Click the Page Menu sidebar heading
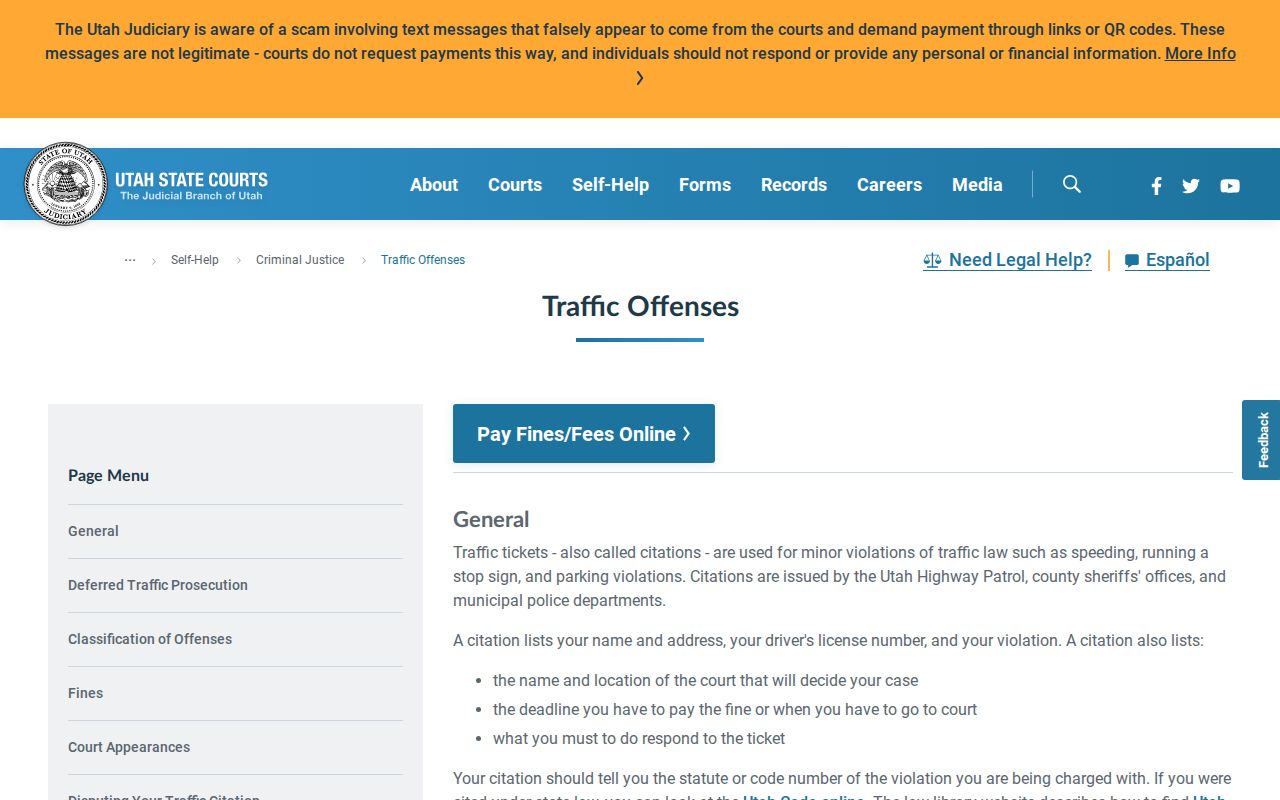 [x=108, y=476]
